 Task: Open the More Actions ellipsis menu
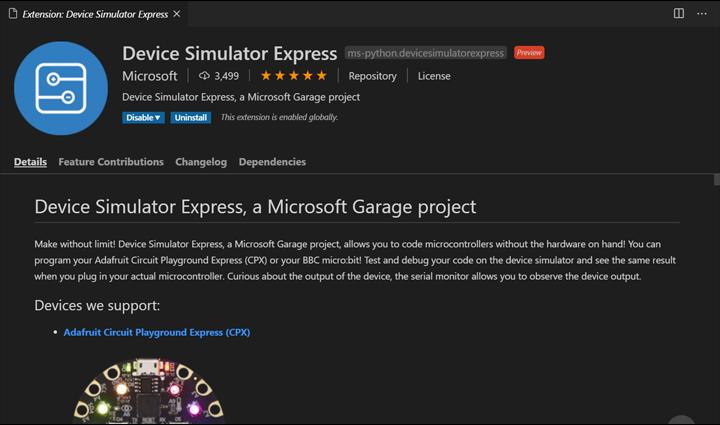(x=703, y=13)
